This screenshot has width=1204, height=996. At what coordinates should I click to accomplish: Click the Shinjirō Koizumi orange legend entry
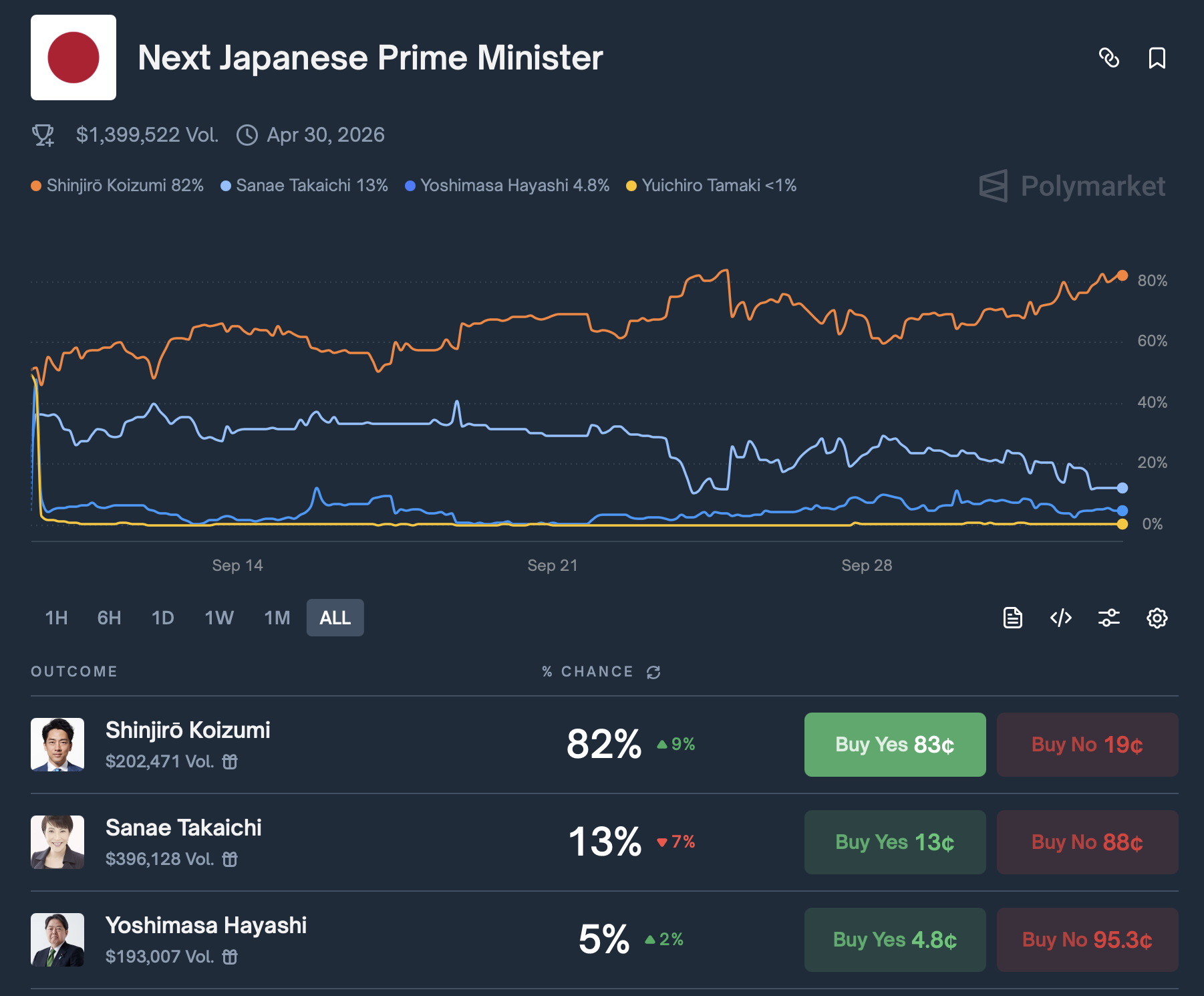[x=118, y=185]
